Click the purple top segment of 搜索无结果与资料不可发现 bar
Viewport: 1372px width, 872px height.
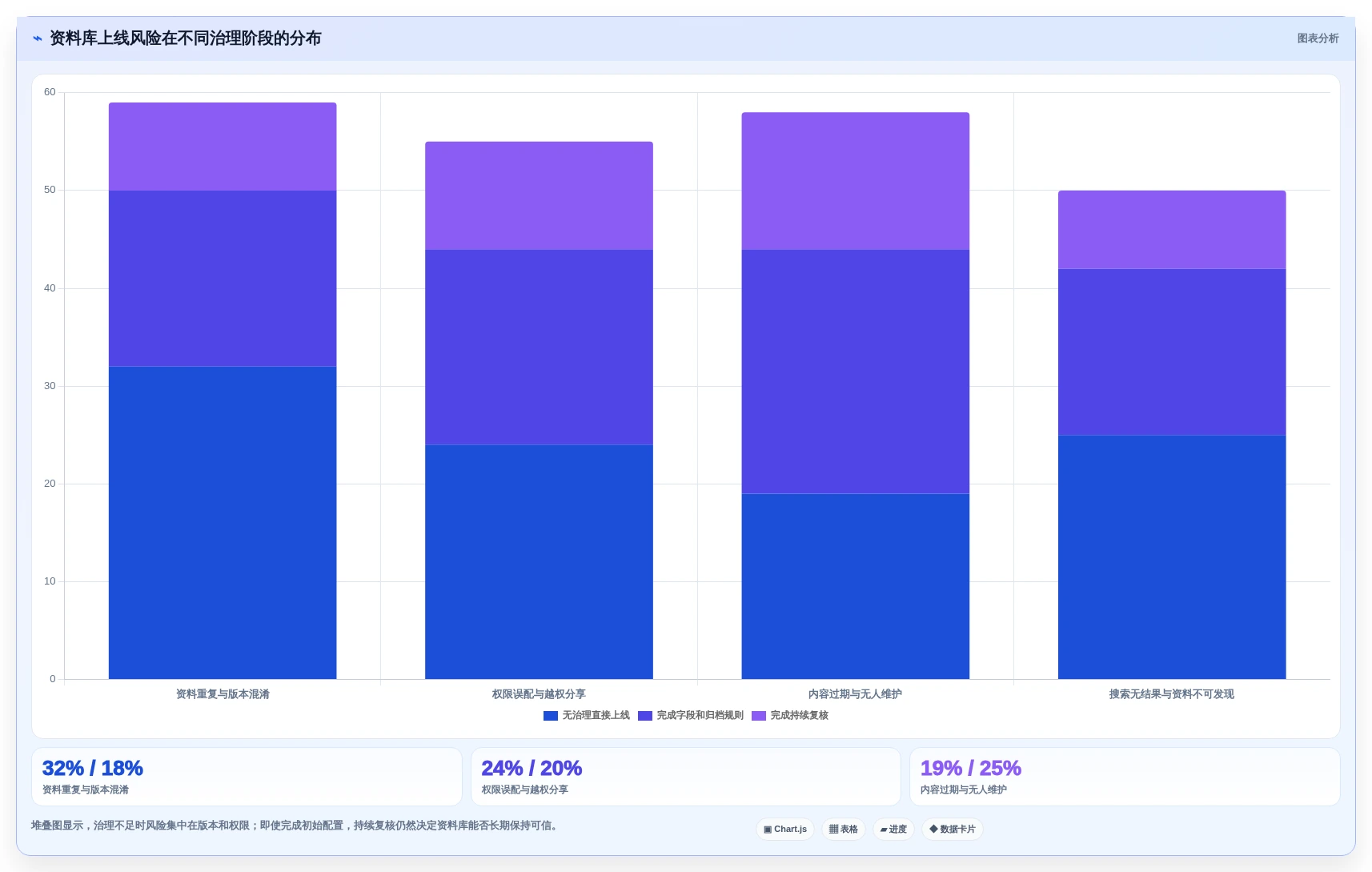pos(1172,230)
